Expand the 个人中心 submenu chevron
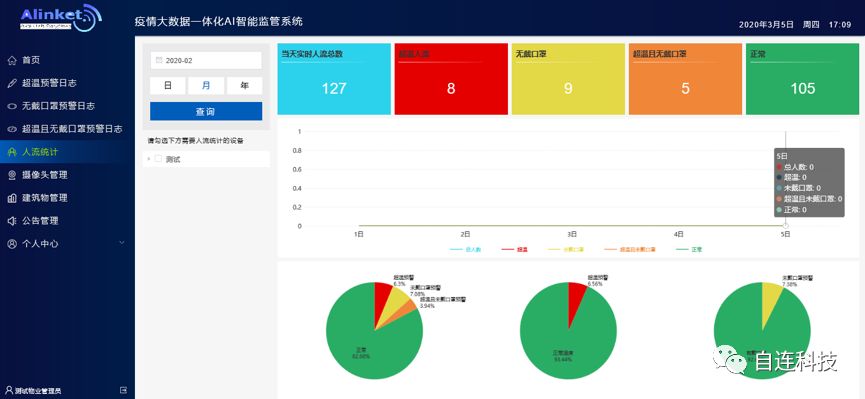 [x=122, y=243]
